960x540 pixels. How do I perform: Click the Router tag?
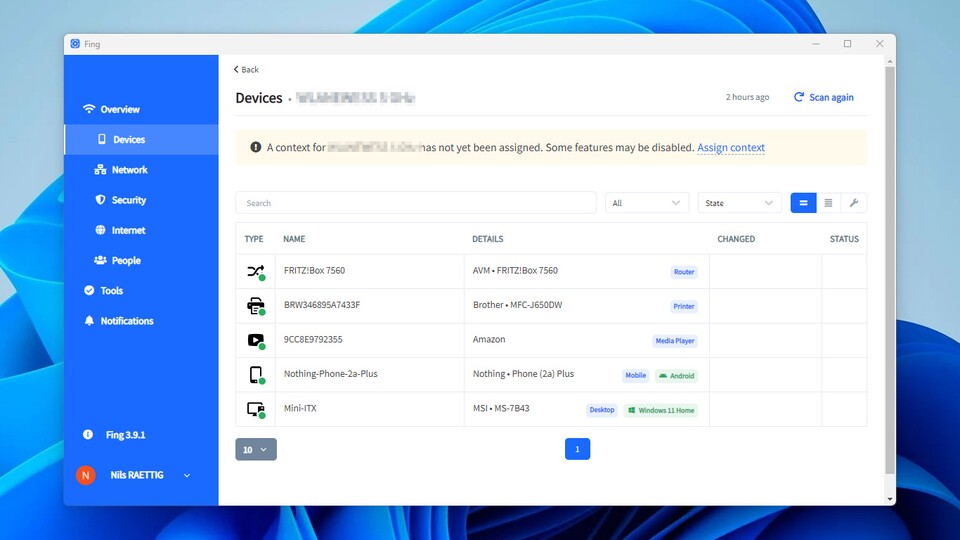[684, 272]
